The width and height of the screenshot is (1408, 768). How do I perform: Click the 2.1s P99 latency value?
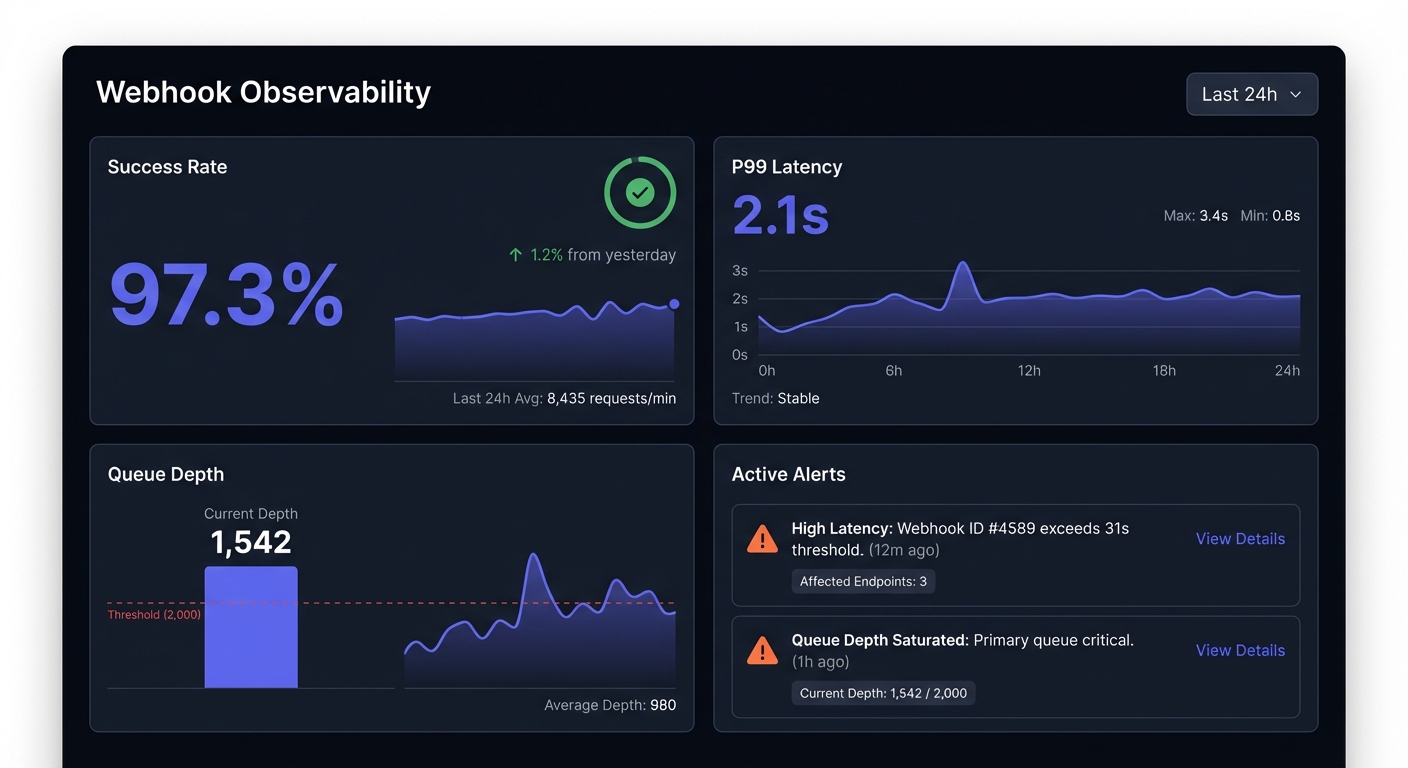(780, 215)
